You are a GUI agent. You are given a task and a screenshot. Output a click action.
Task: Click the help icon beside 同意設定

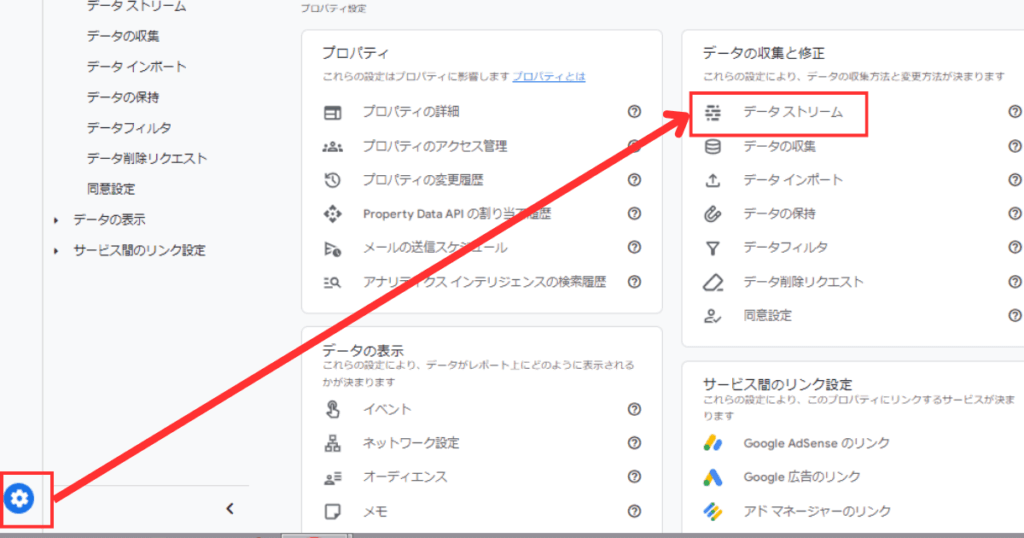1015,315
